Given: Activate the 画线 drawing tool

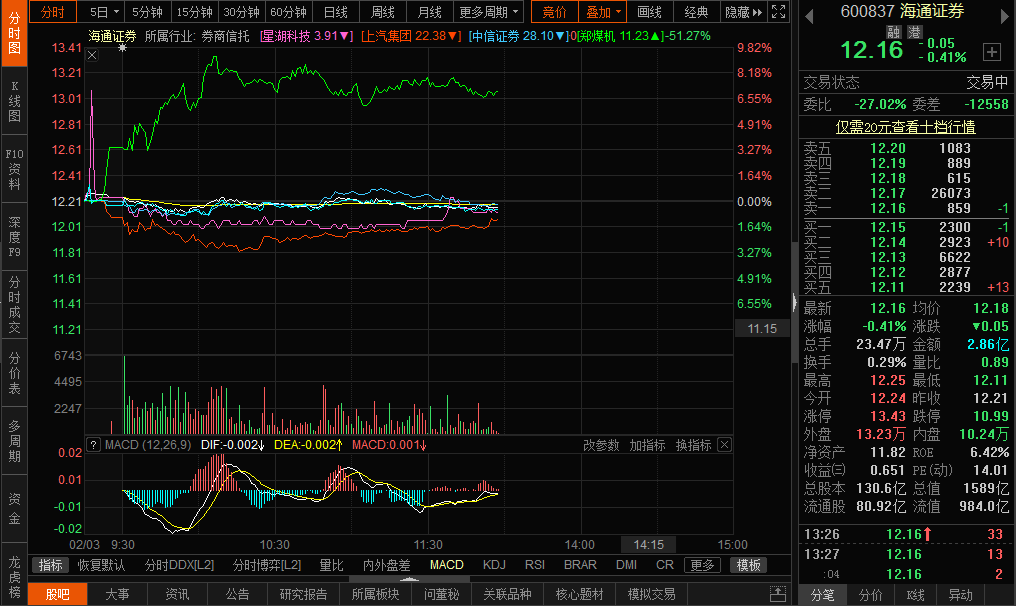Looking at the screenshot, I should pyautogui.click(x=649, y=12).
